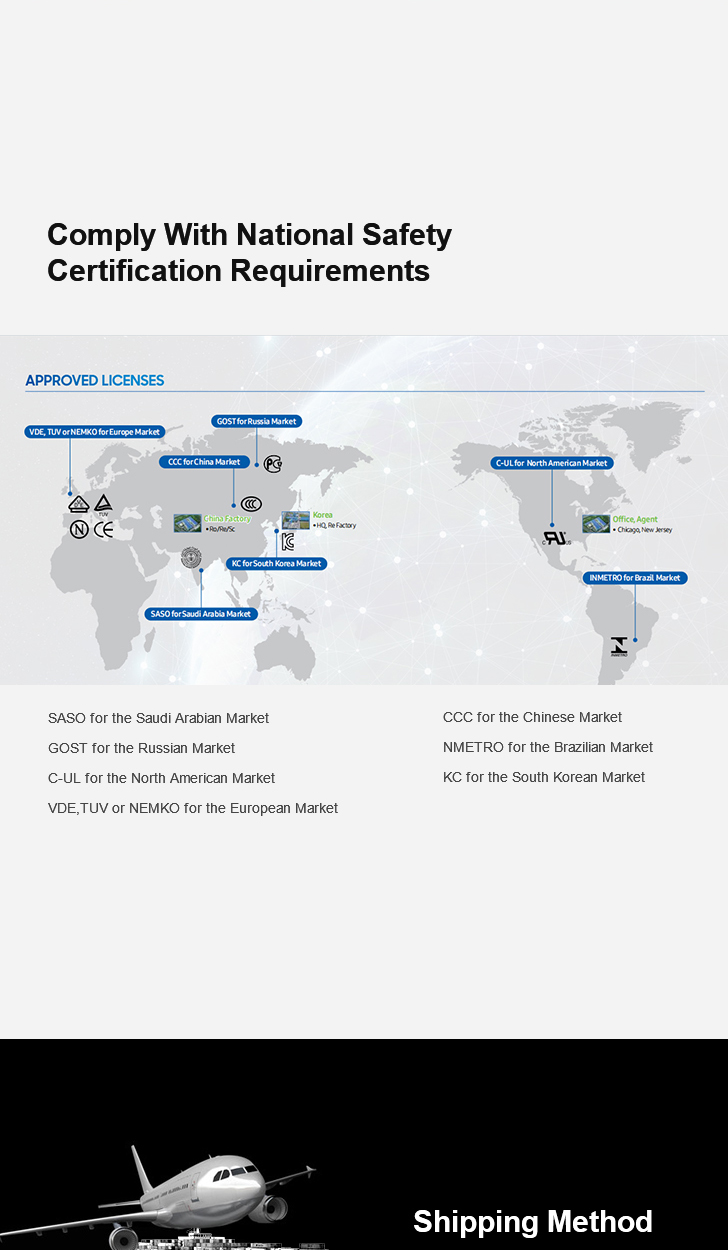728x1250 pixels.
Task: Click the China Factory photo thumbnail
Action: pyautogui.click(x=187, y=523)
